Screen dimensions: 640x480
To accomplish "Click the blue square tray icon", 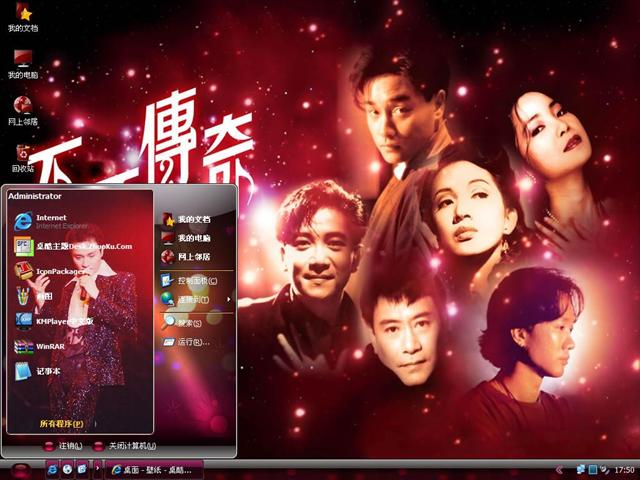I will point(593,470).
